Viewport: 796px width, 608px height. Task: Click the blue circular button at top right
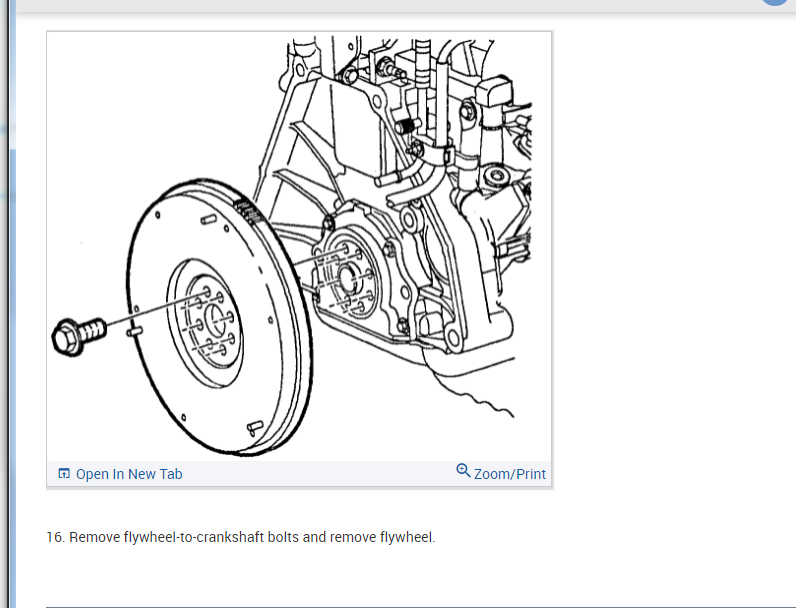click(x=774, y=2)
